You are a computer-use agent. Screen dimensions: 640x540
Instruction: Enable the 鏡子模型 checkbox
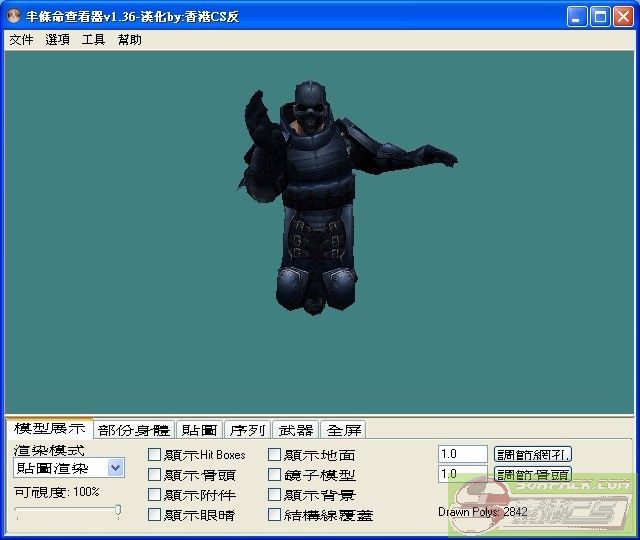(x=275, y=475)
